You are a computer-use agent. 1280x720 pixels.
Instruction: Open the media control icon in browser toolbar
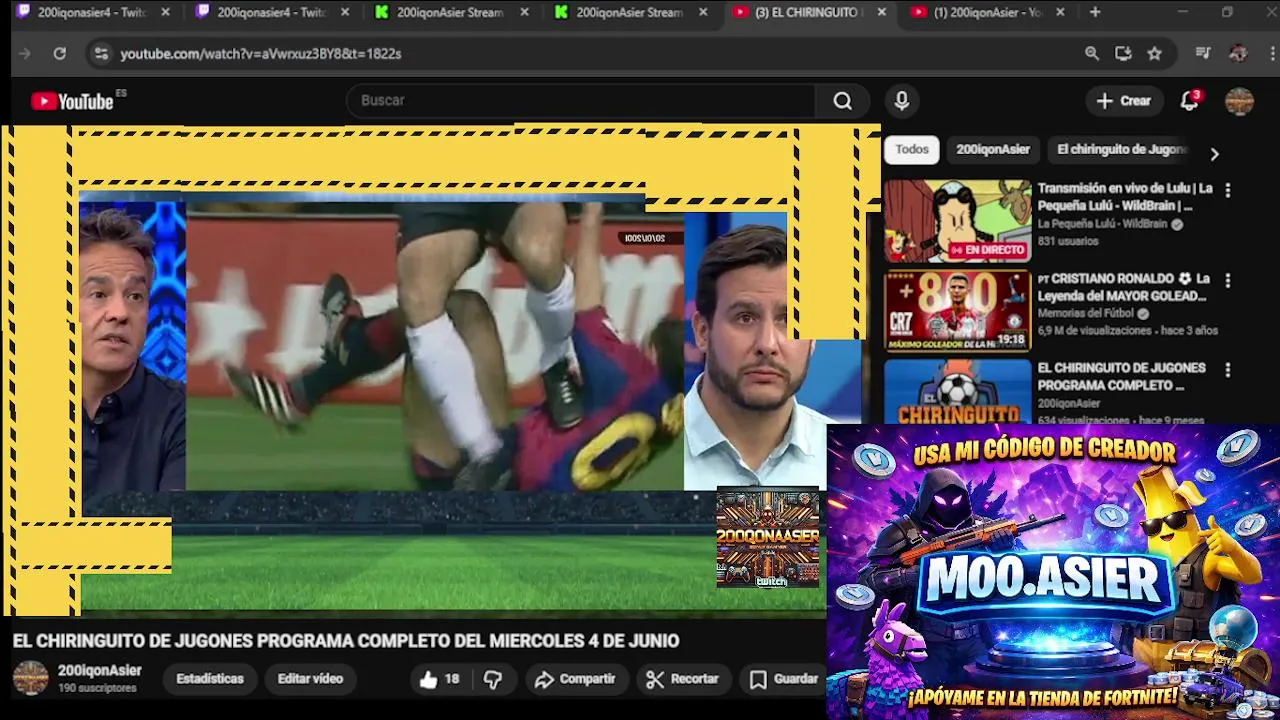tap(1203, 54)
